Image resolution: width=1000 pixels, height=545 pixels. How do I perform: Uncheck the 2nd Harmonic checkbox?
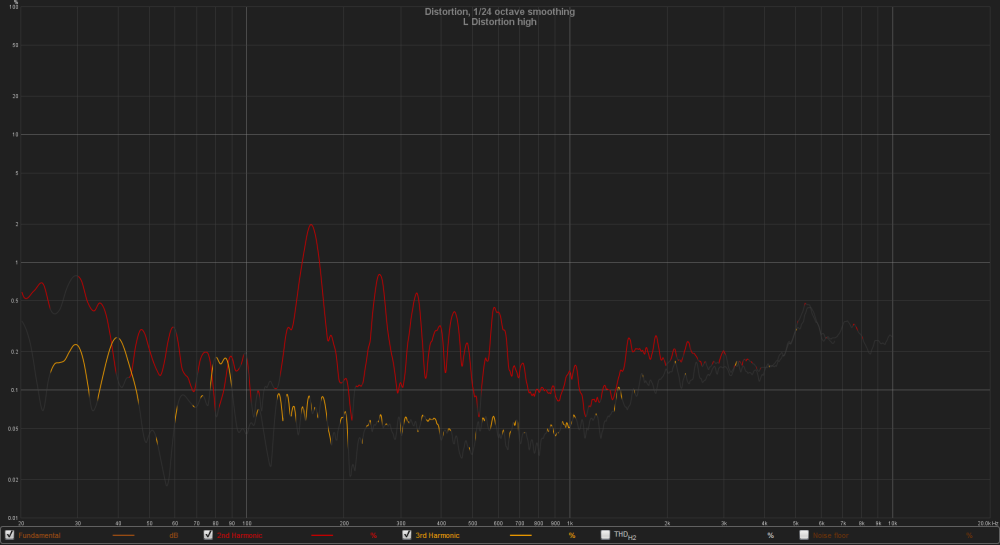[208, 535]
